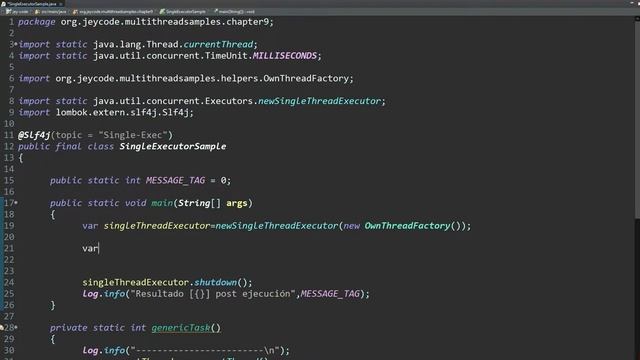Image resolution: width=640 pixels, height=360 pixels.
Task: Click the 'info' call on line 25
Action: [x=114, y=294]
